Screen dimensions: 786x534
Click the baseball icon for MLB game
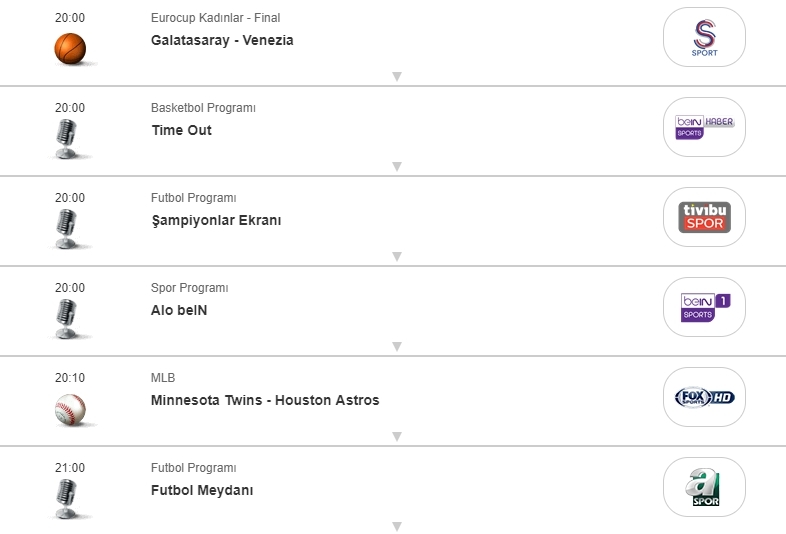pos(70,408)
